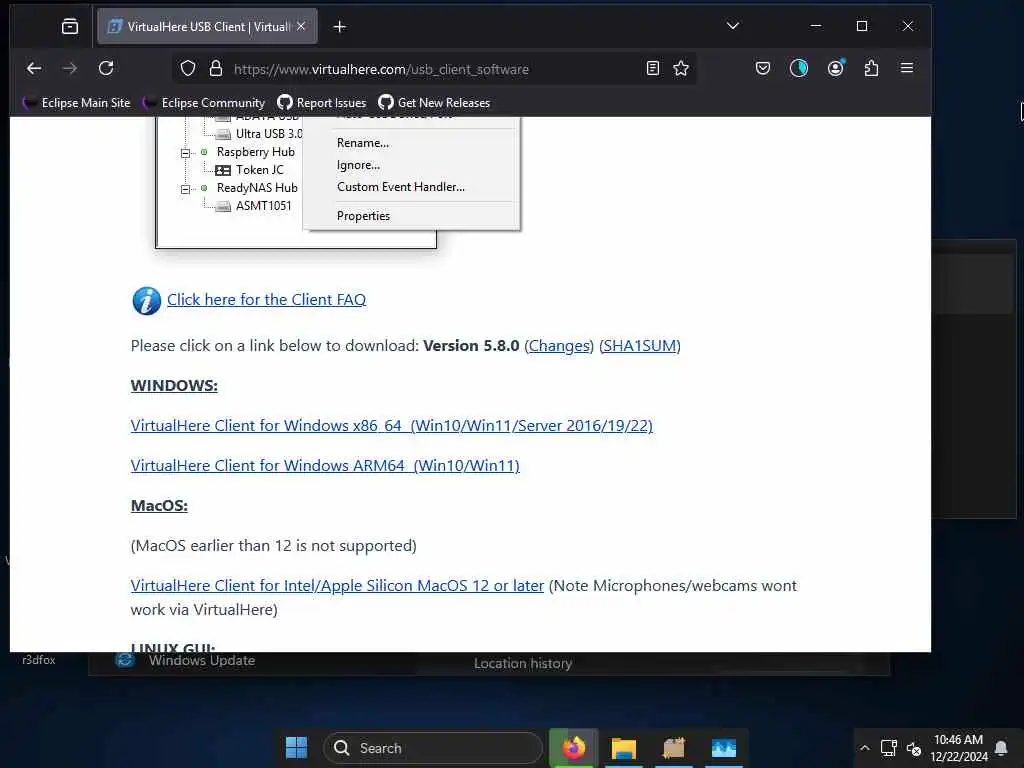The image size is (1024, 768).
Task: Open the Pocket save icon
Action: (763, 68)
